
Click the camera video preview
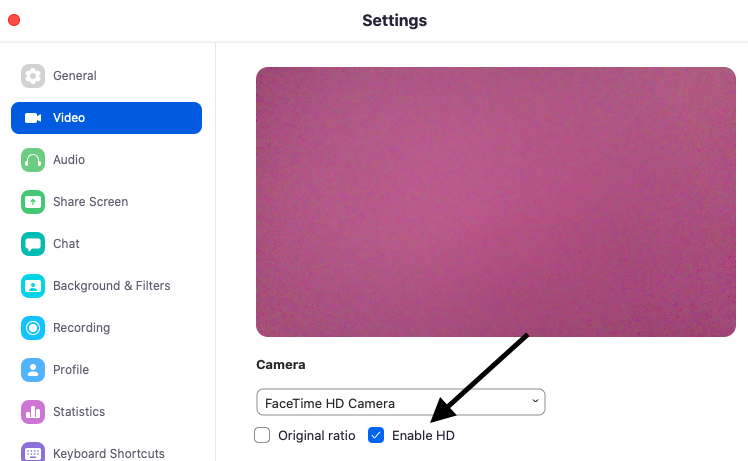click(496, 202)
